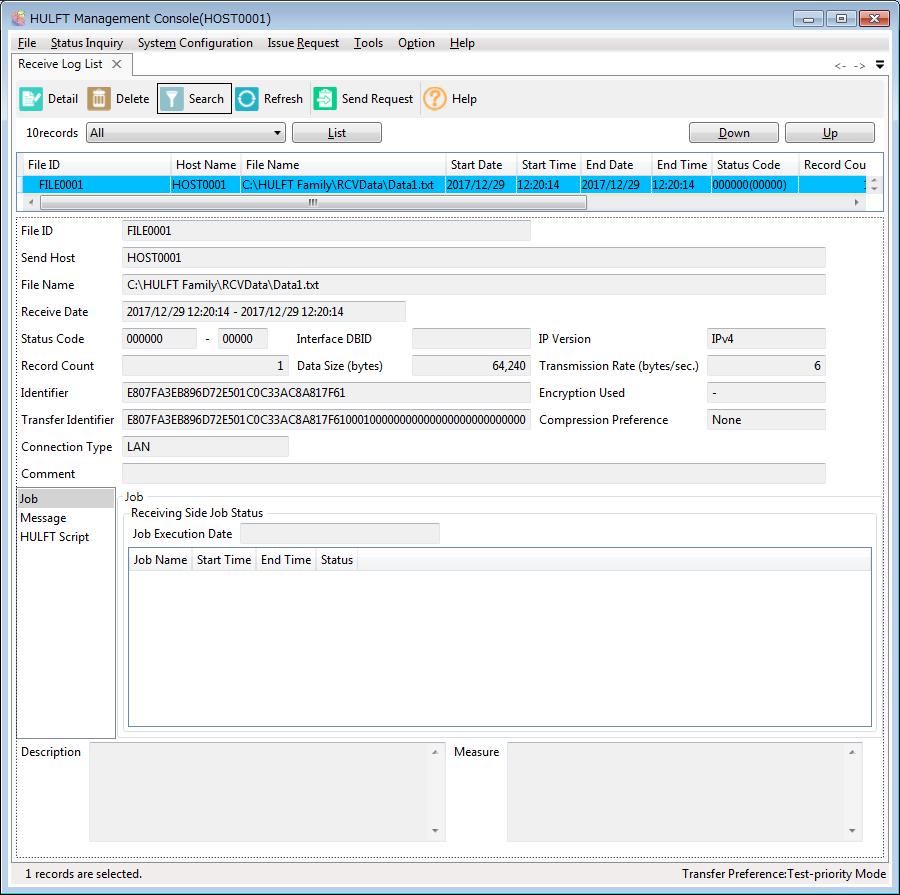The image size is (900, 895).
Task: Sort by the Status Code column header
Action: (x=755, y=165)
